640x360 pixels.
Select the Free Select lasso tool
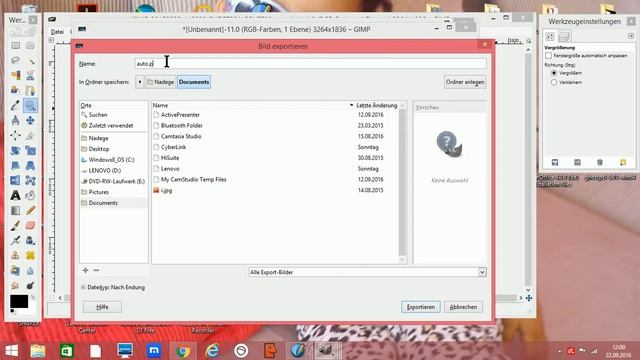[15, 60]
